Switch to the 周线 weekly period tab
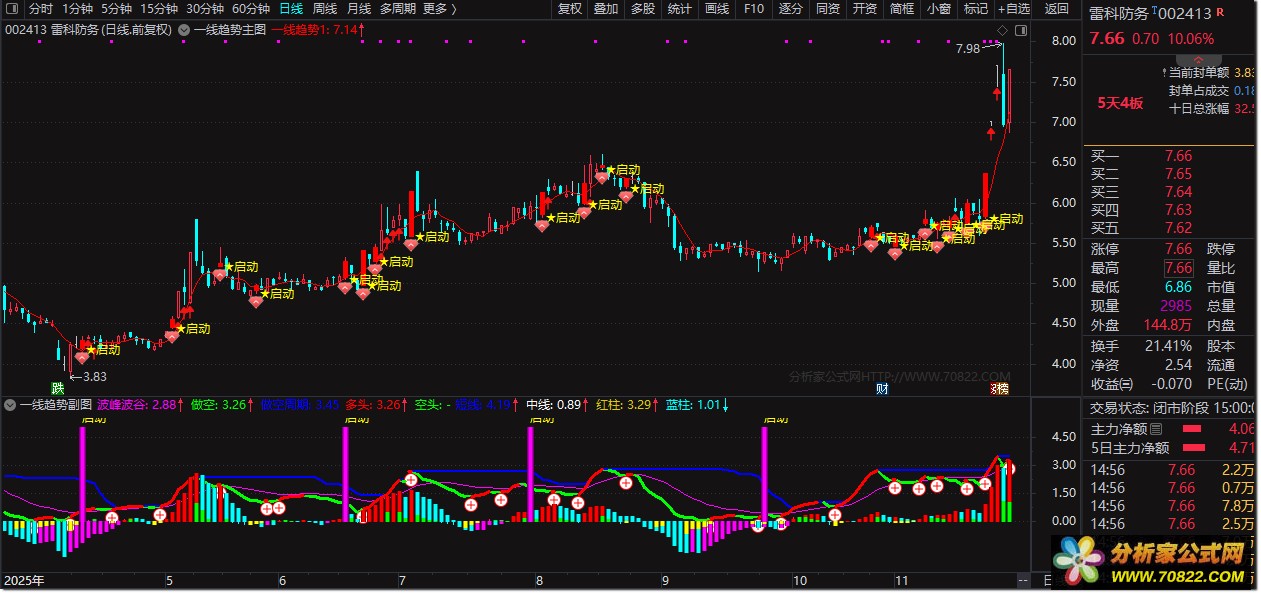The width and height of the screenshot is (1261, 593). [325, 9]
